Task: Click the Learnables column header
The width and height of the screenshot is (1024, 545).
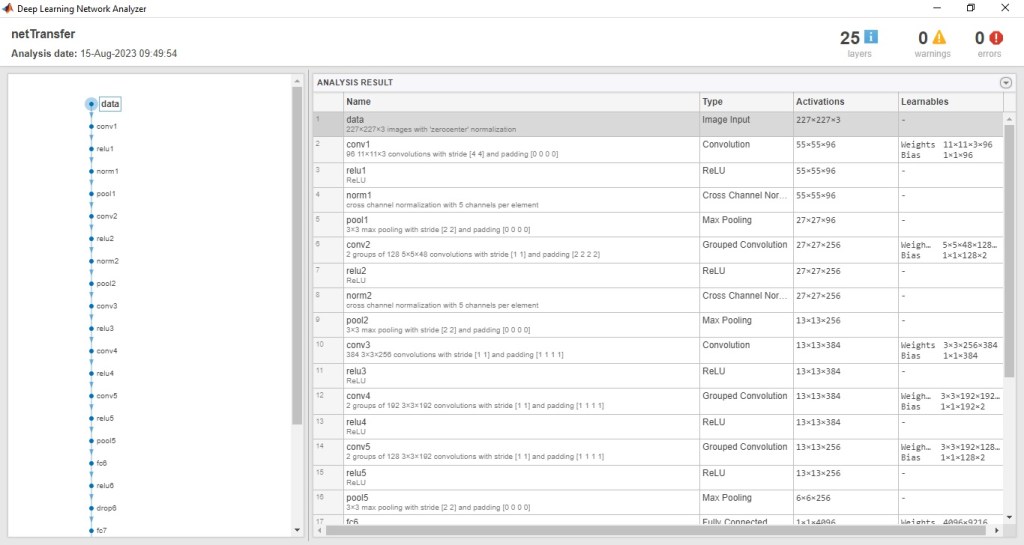Action: (948, 102)
